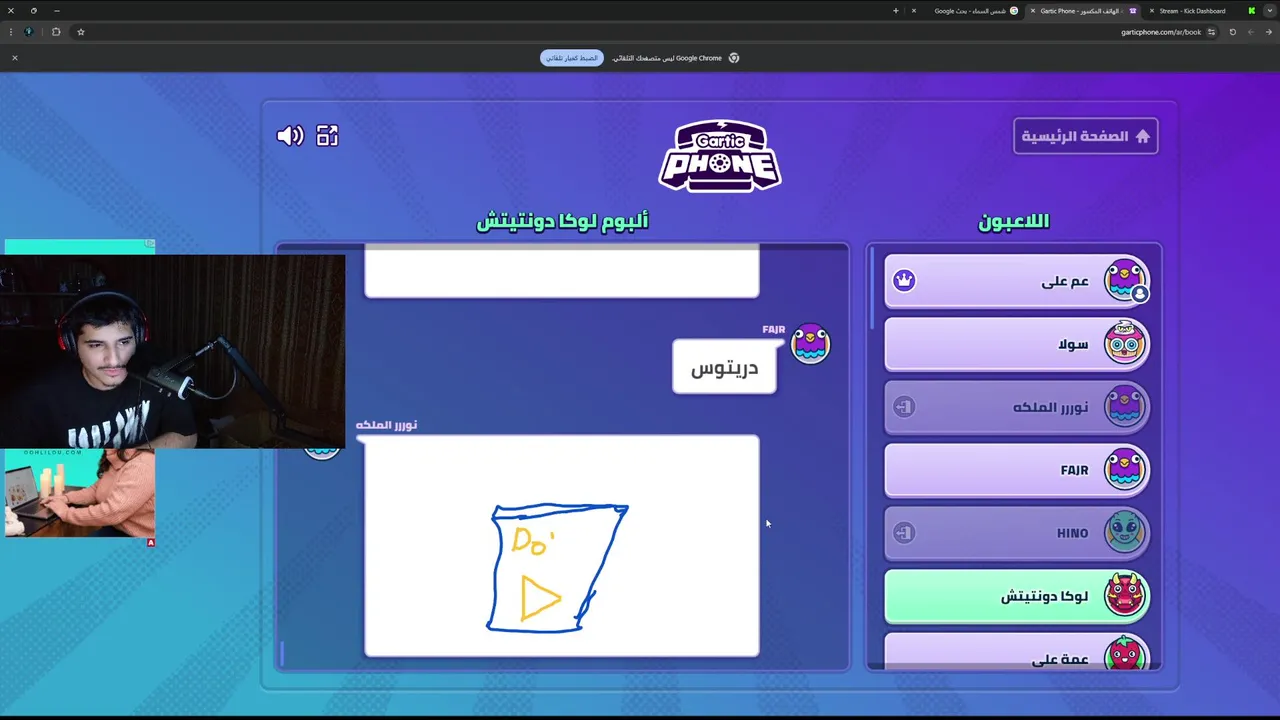This screenshot has height=720, width=1280.
Task: Select player HINO in players list
Action: click(1017, 533)
